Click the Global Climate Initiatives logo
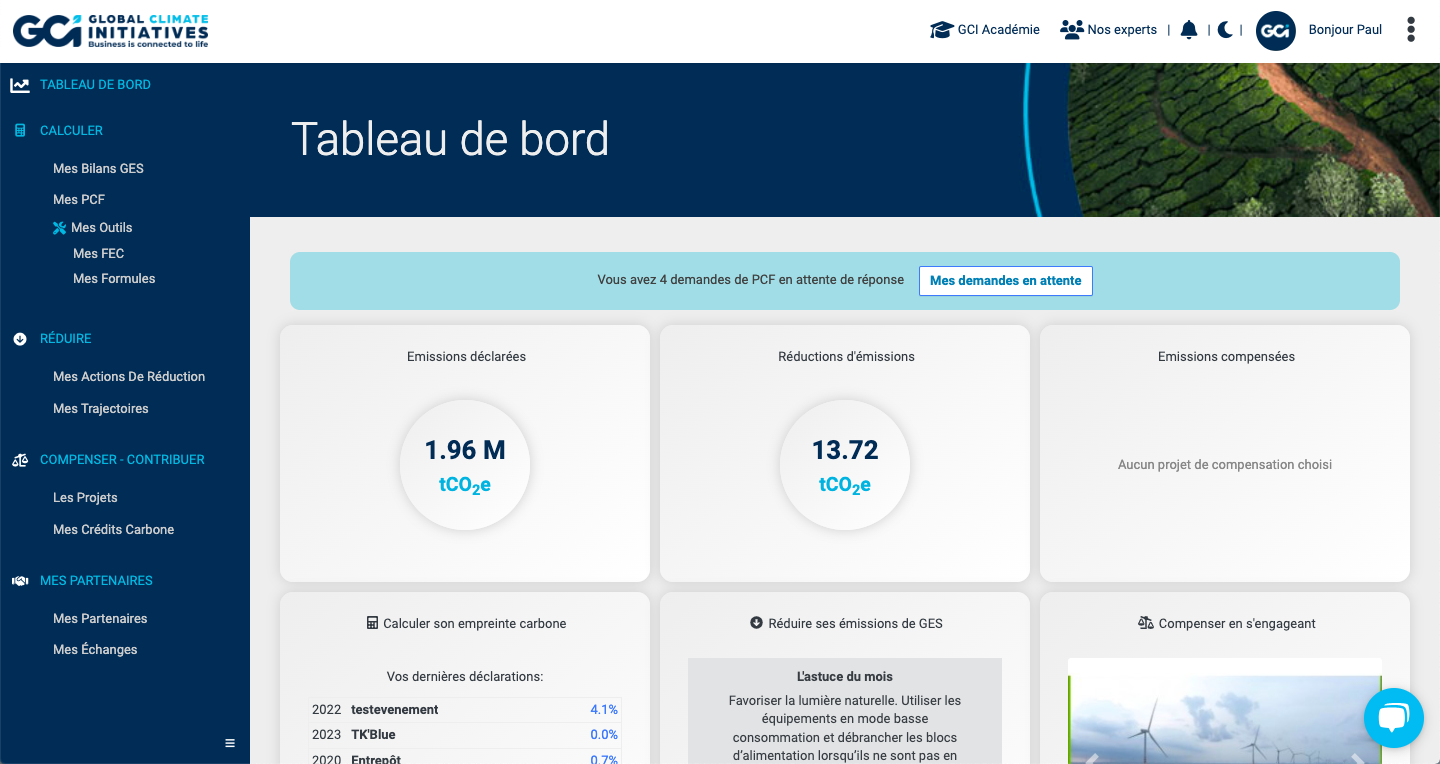Viewport: 1440px width, 764px height. 110,30
